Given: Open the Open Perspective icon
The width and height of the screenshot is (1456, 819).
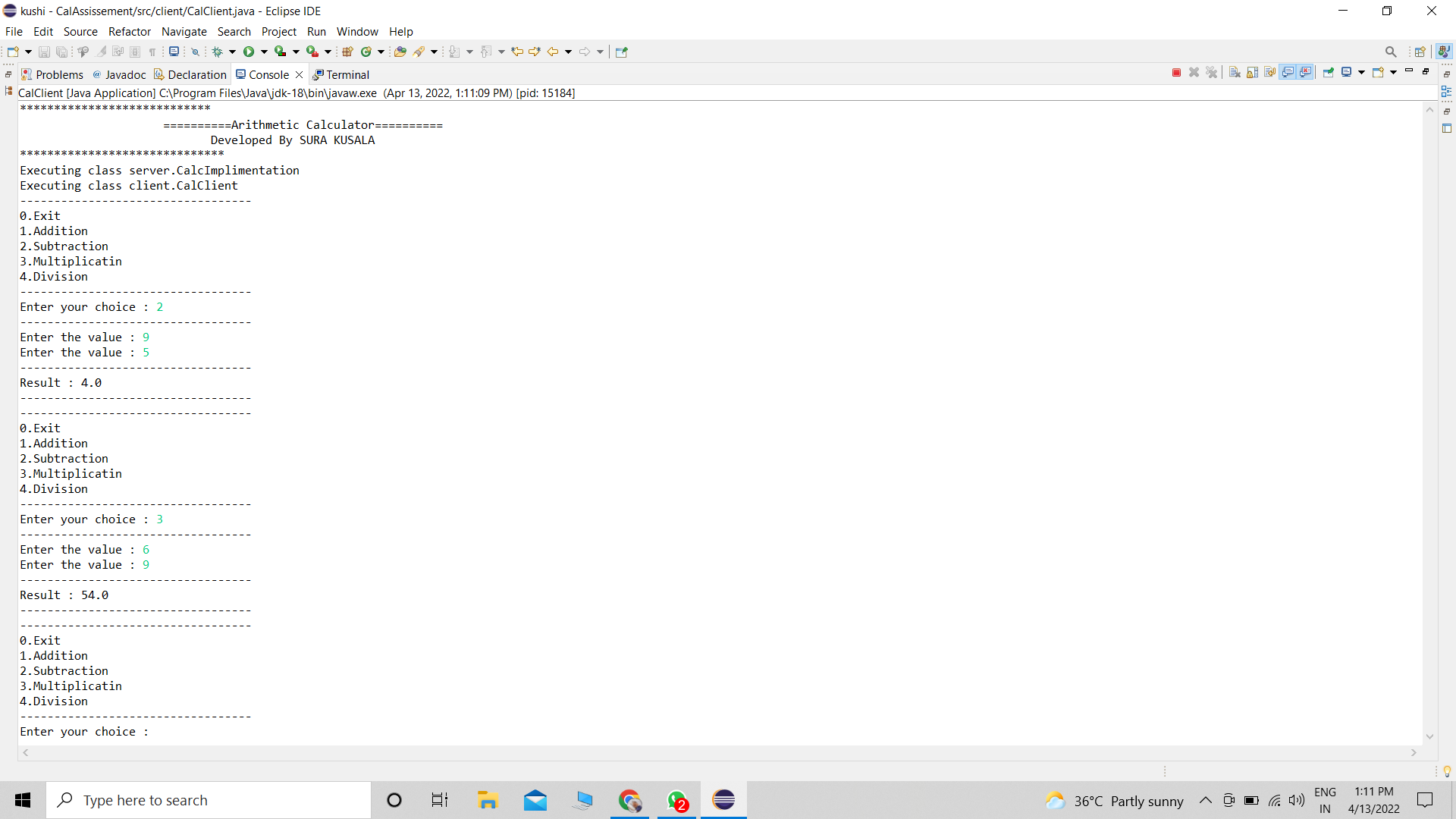Looking at the screenshot, I should (1420, 52).
